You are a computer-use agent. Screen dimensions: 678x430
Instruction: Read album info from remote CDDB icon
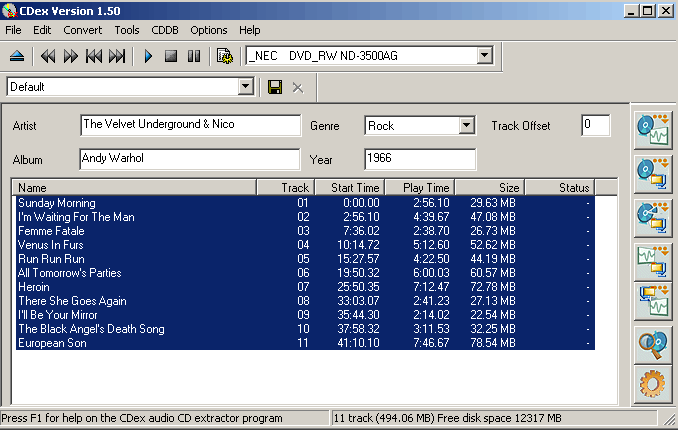pyautogui.click(x=653, y=345)
